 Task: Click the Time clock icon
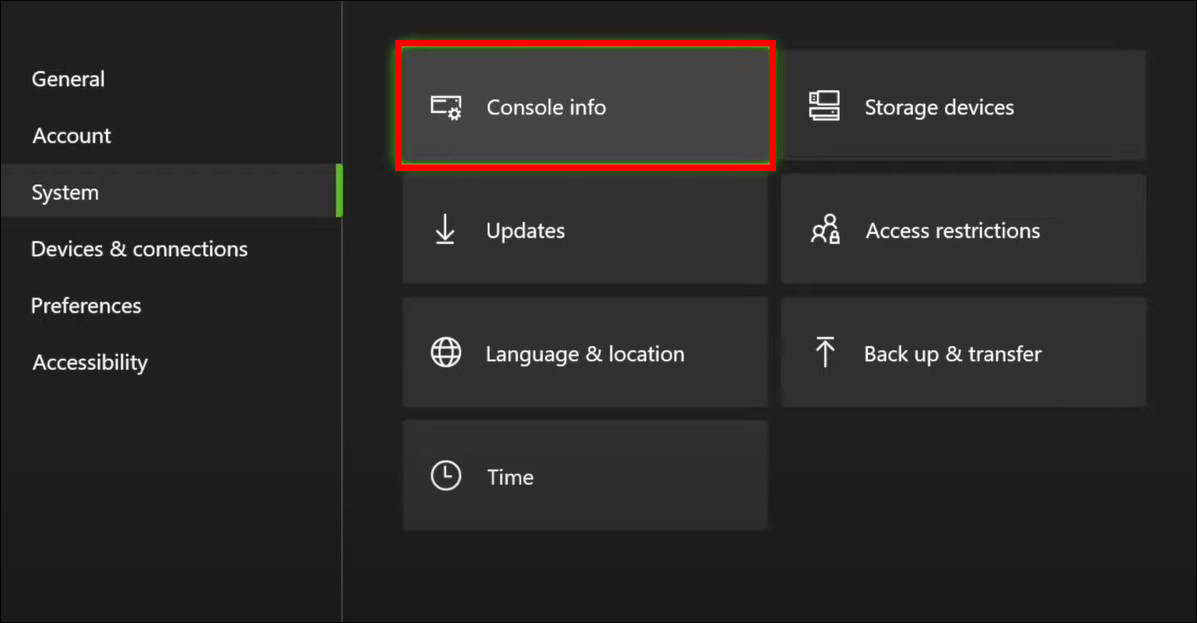[444, 477]
